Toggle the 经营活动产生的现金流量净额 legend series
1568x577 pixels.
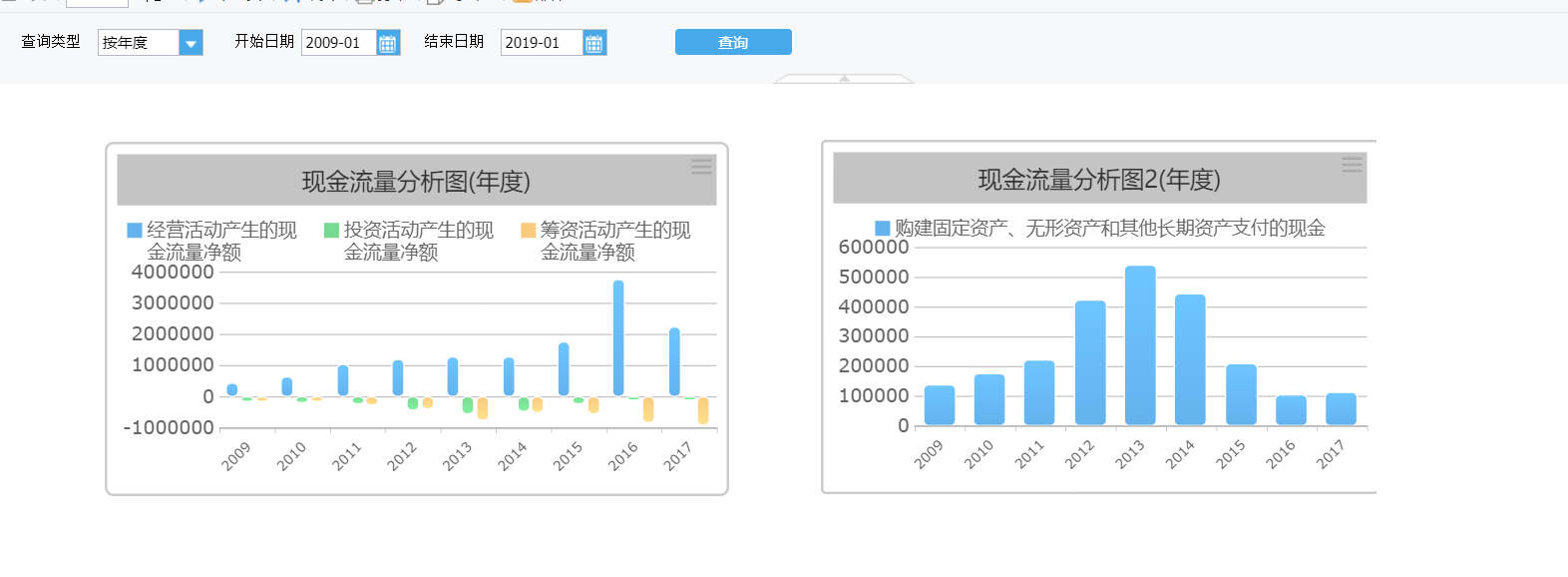pyautogui.click(x=211, y=241)
